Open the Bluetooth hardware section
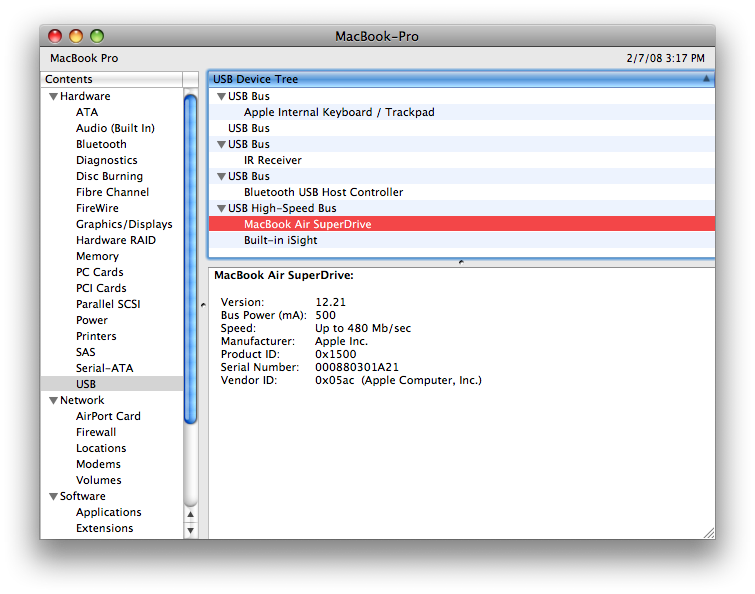The width and height of the screenshot is (755, 594). (101, 144)
